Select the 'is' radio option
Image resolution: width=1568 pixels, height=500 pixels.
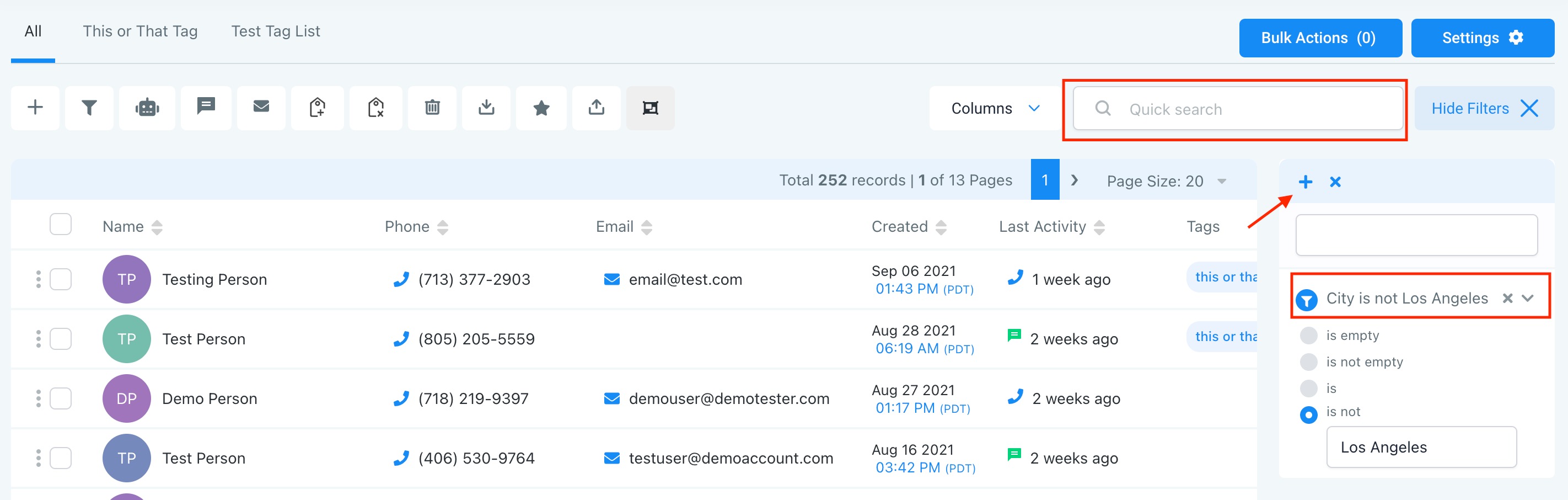(x=1309, y=388)
